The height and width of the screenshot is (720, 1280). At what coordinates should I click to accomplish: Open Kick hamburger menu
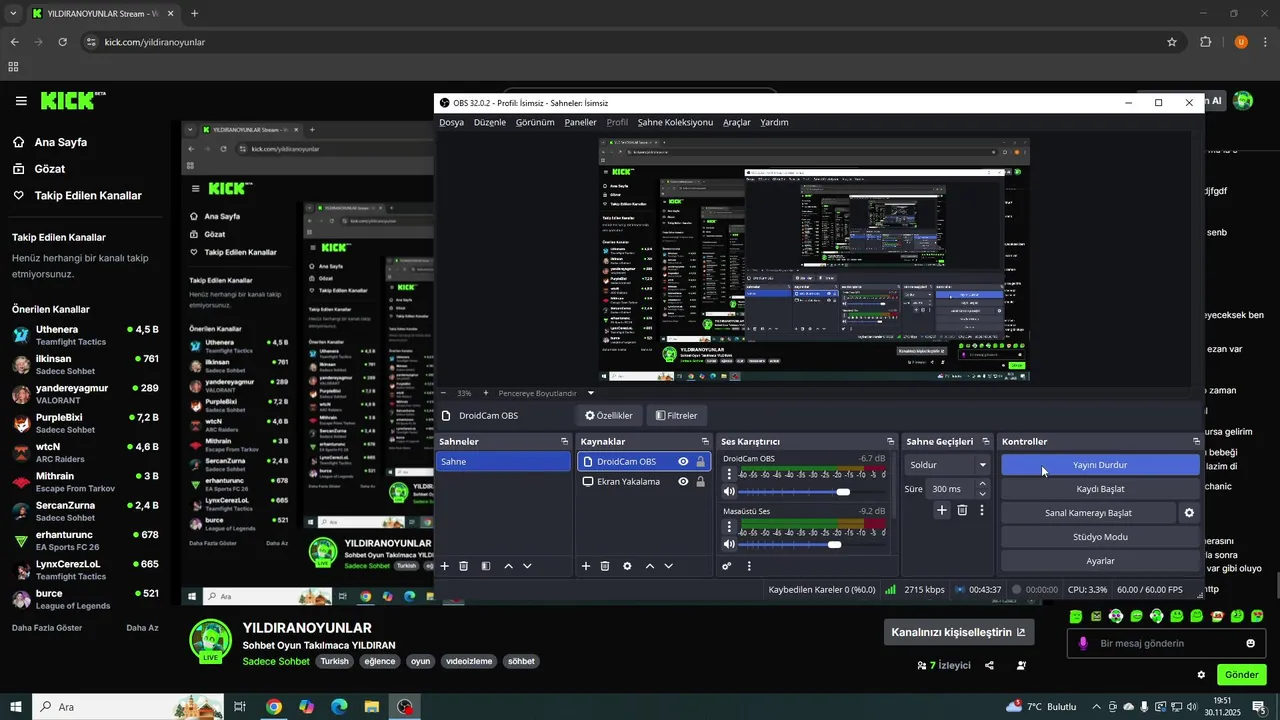pos(21,101)
